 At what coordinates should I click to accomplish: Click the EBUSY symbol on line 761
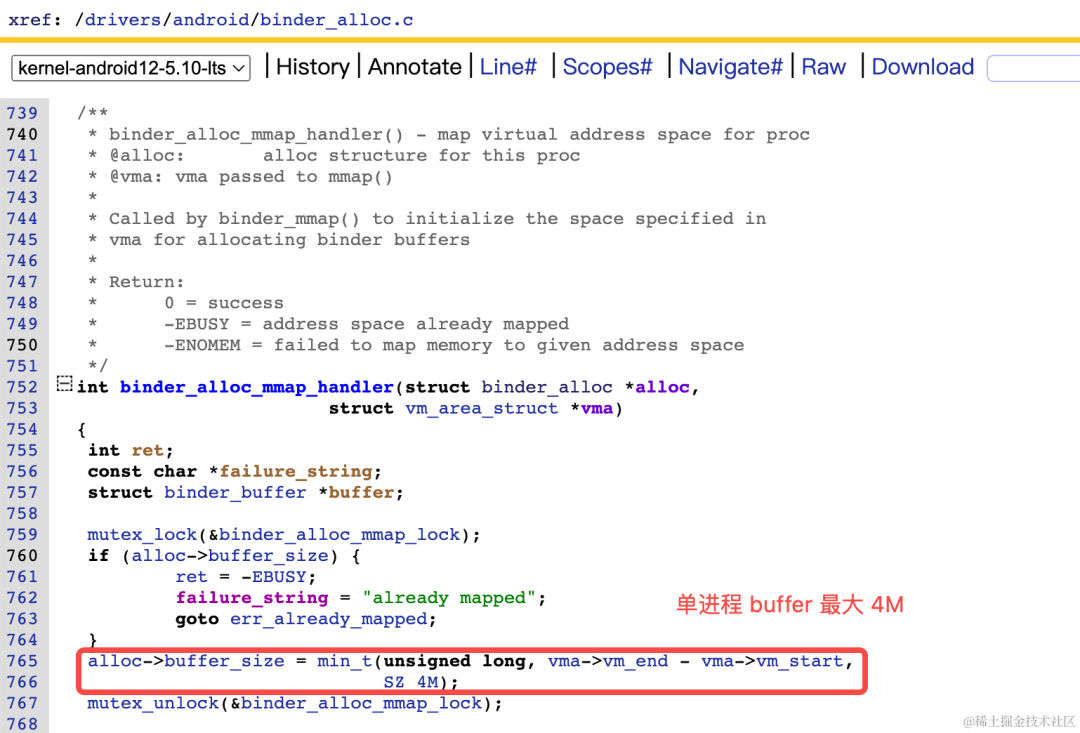pos(279,577)
